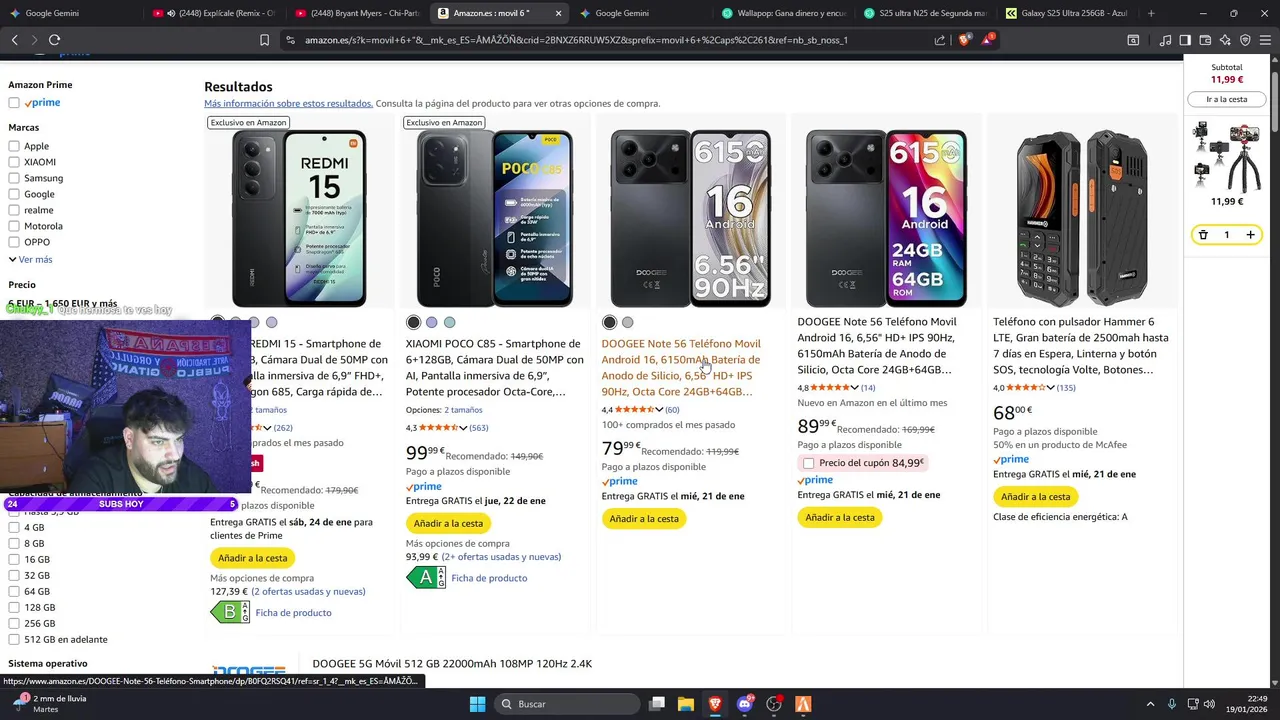
Task: Open the Brave Rewards triangle icon
Action: 988,40
